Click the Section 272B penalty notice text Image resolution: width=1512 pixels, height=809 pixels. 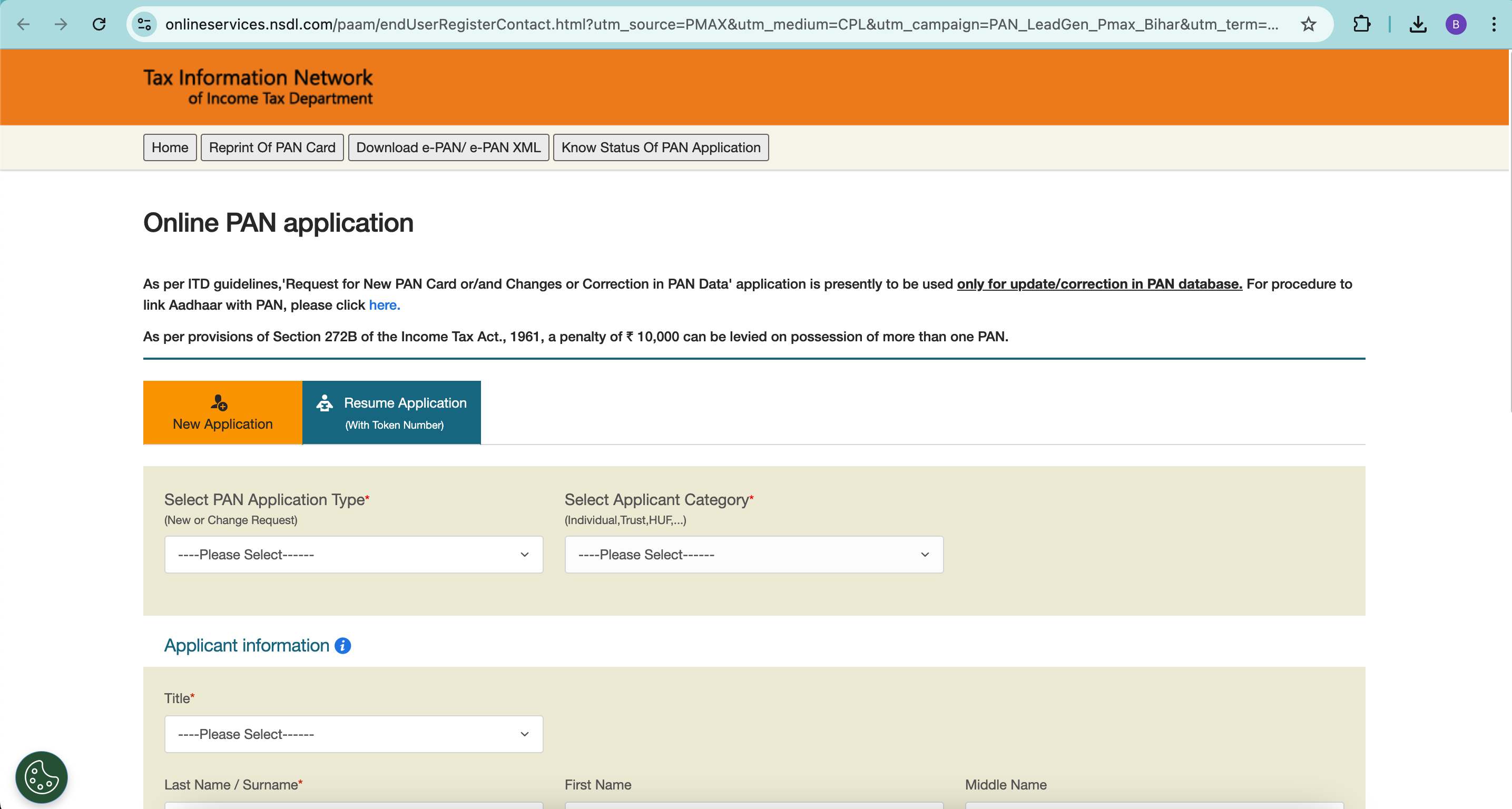coord(575,337)
